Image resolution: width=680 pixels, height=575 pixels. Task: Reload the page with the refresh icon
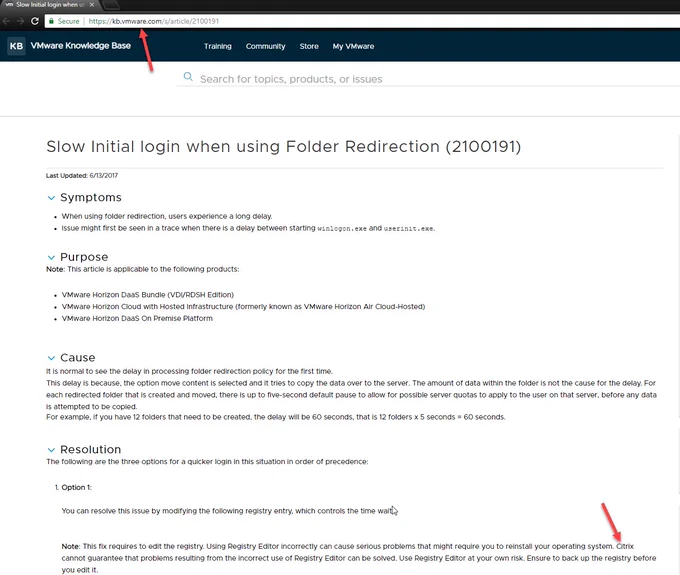pyautogui.click(x=35, y=21)
